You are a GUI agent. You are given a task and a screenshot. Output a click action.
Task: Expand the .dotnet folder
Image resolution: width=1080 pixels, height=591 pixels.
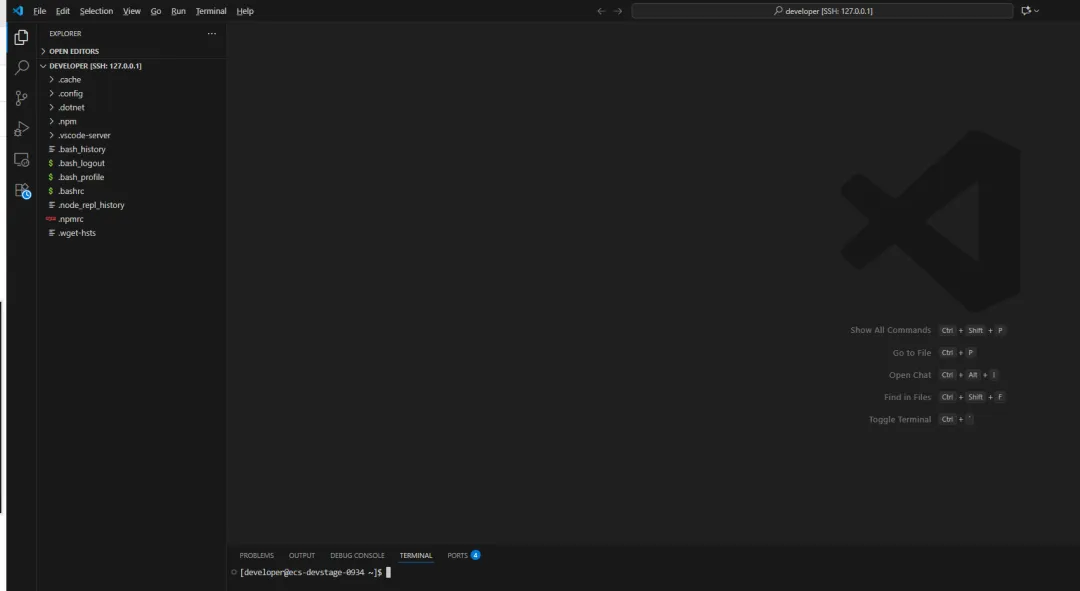click(x=132, y=107)
